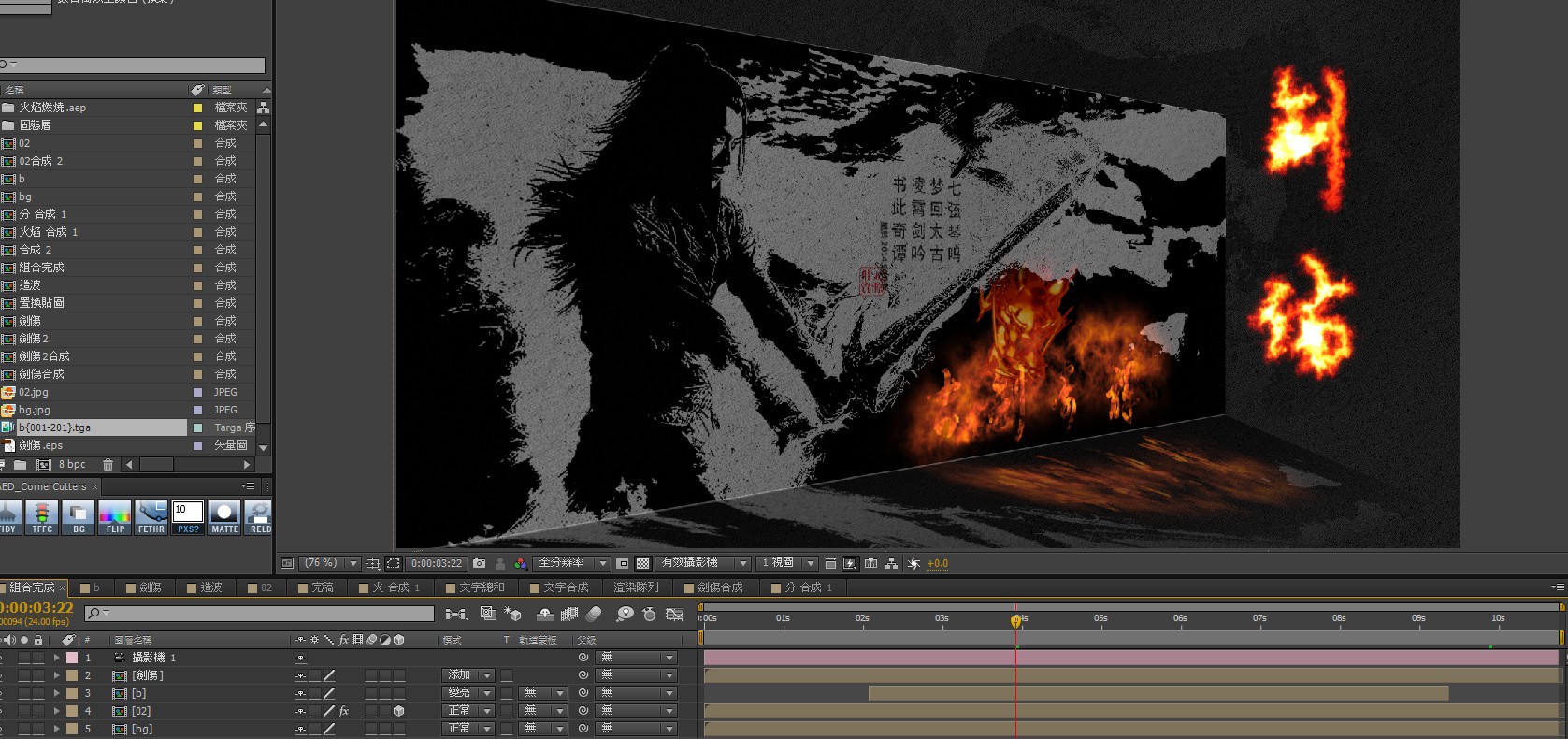Screen dimensions: 1568x739
Task: Click yellow label swatch of 固態層 folder
Action: click(x=197, y=125)
